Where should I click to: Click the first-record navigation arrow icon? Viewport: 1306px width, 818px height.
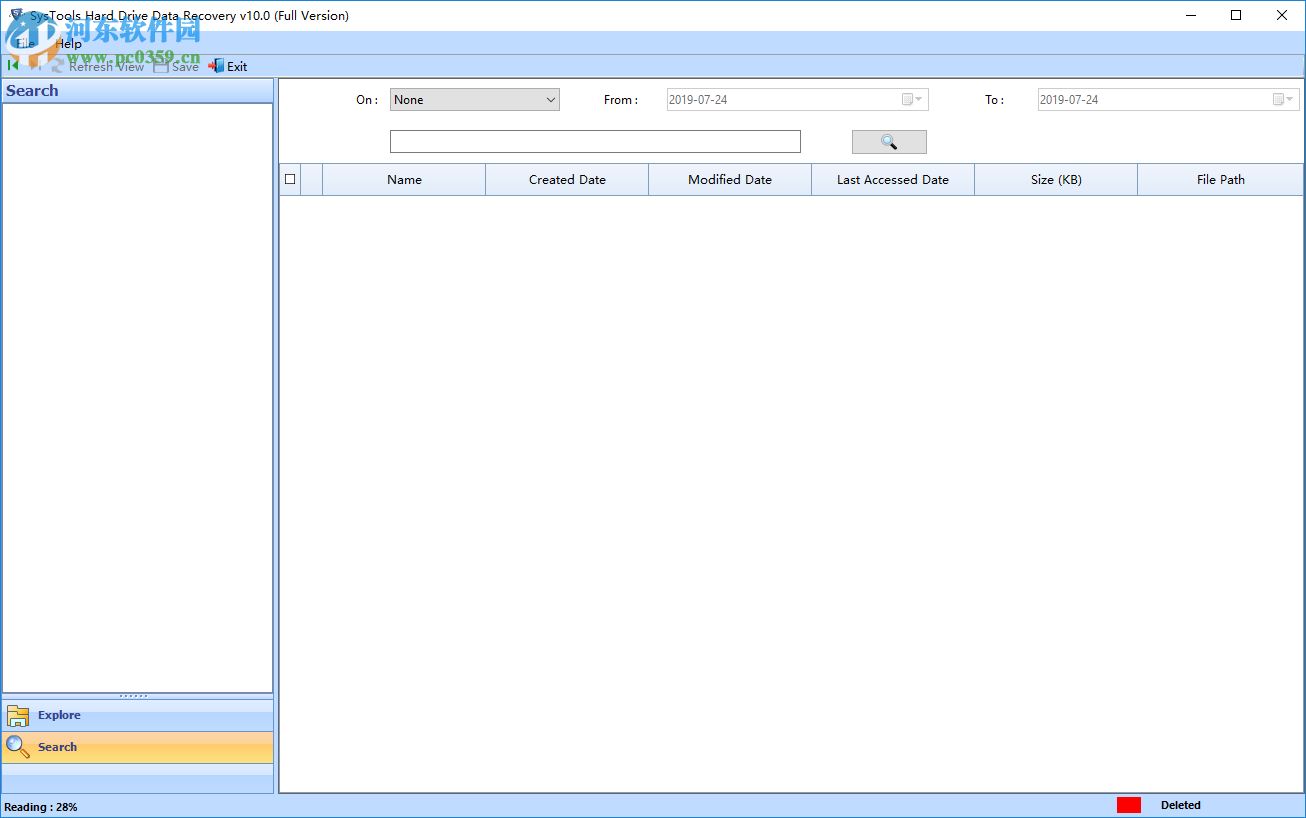coord(11,66)
